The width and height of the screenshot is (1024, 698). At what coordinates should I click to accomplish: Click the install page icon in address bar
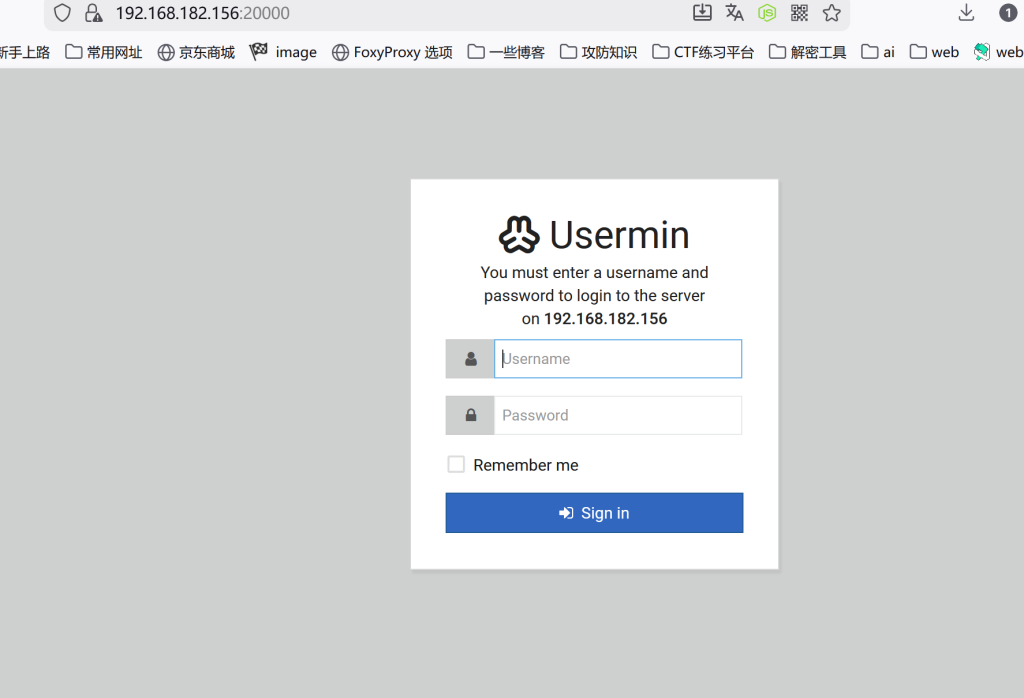click(x=702, y=12)
